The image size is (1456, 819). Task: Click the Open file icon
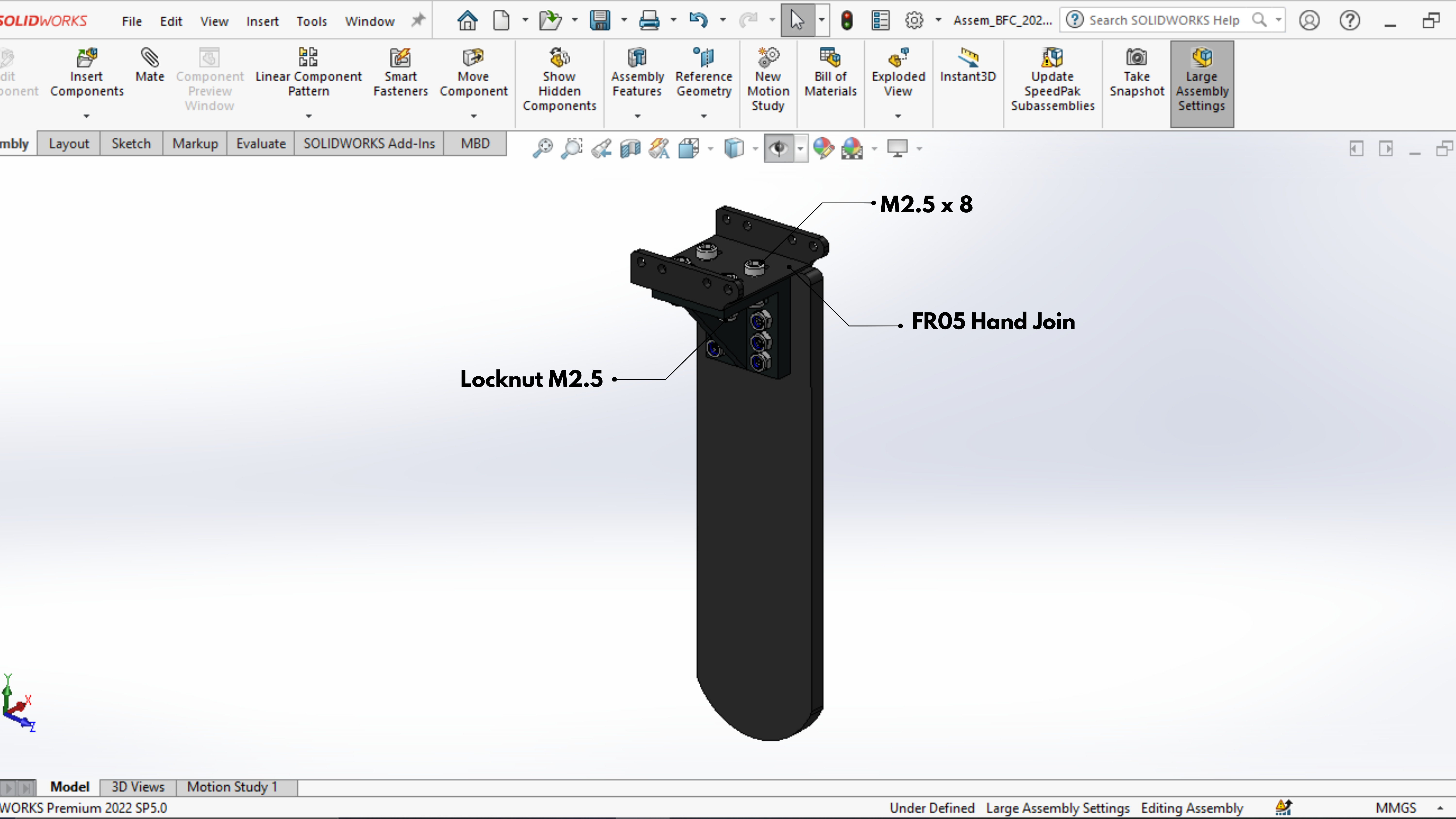click(550, 20)
